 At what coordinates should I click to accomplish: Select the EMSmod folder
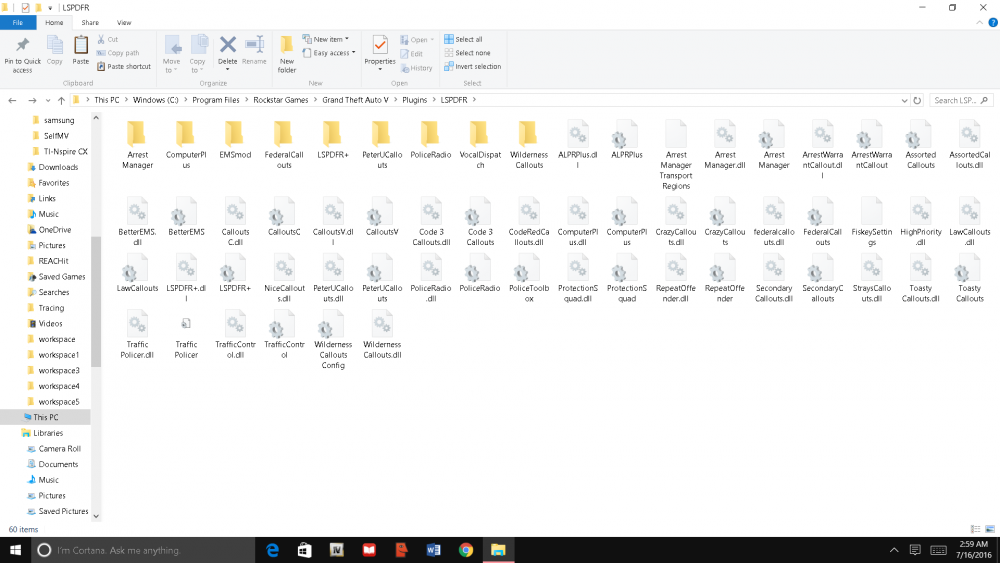click(x=235, y=140)
